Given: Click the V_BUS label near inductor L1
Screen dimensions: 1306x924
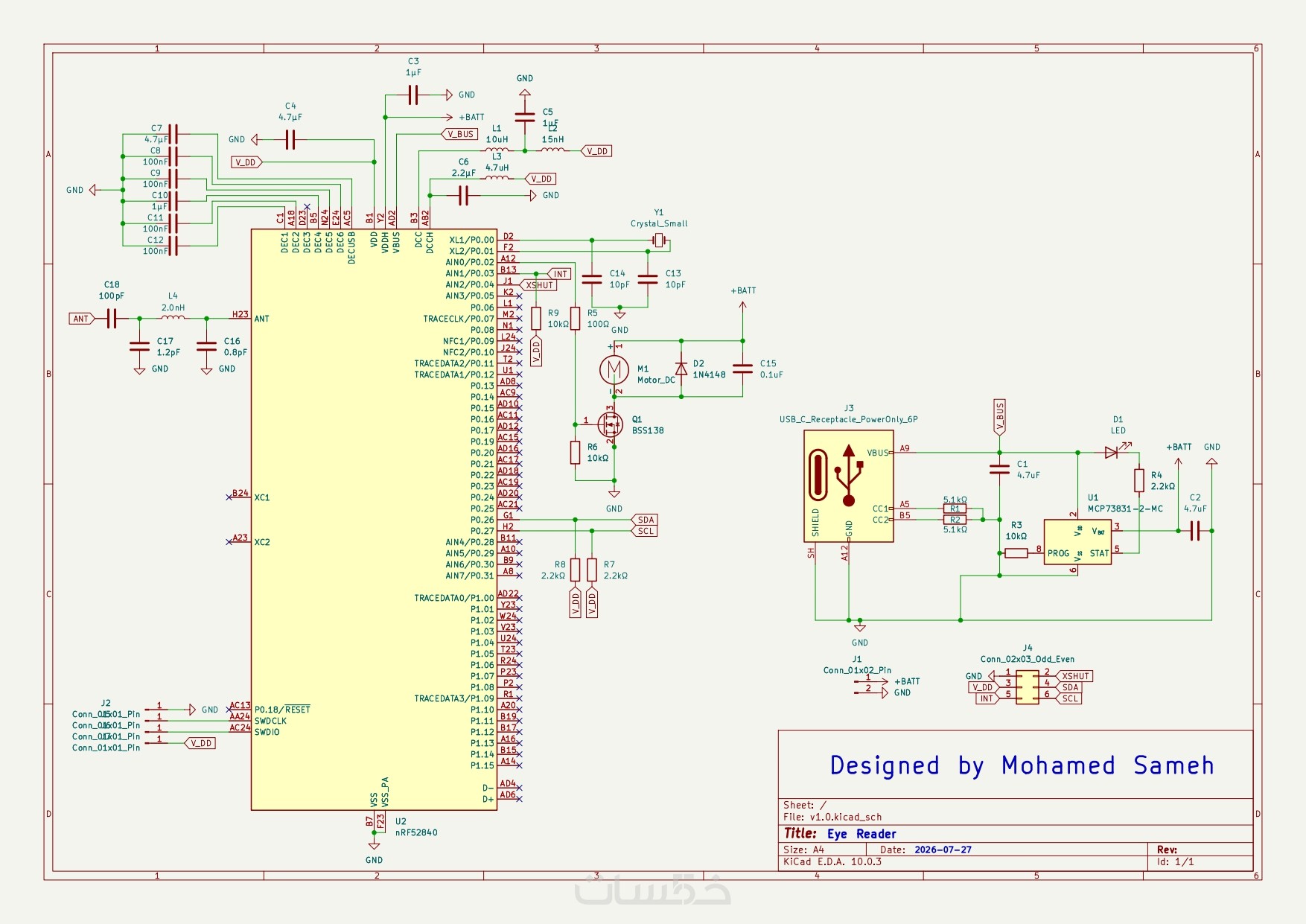Looking at the screenshot, I should 459,134.
